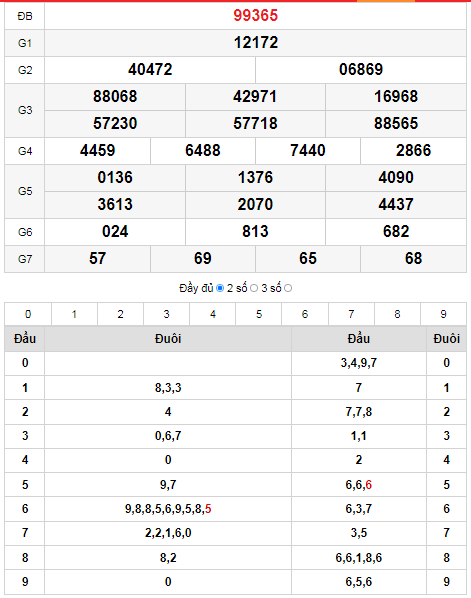Select digit filter 8 tab

click(x=397, y=314)
